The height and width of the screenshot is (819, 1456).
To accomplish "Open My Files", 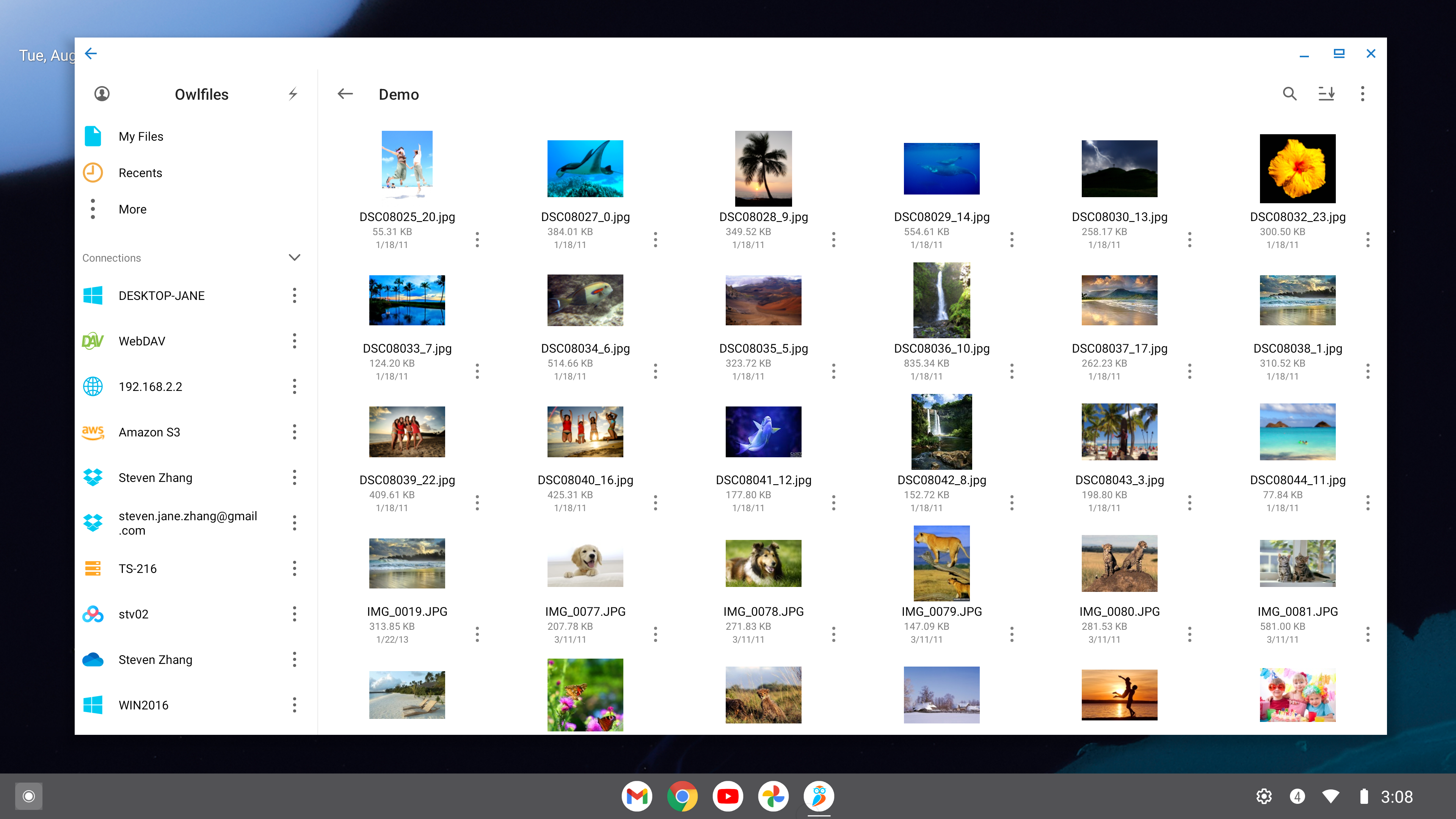I will click(141, 136).
